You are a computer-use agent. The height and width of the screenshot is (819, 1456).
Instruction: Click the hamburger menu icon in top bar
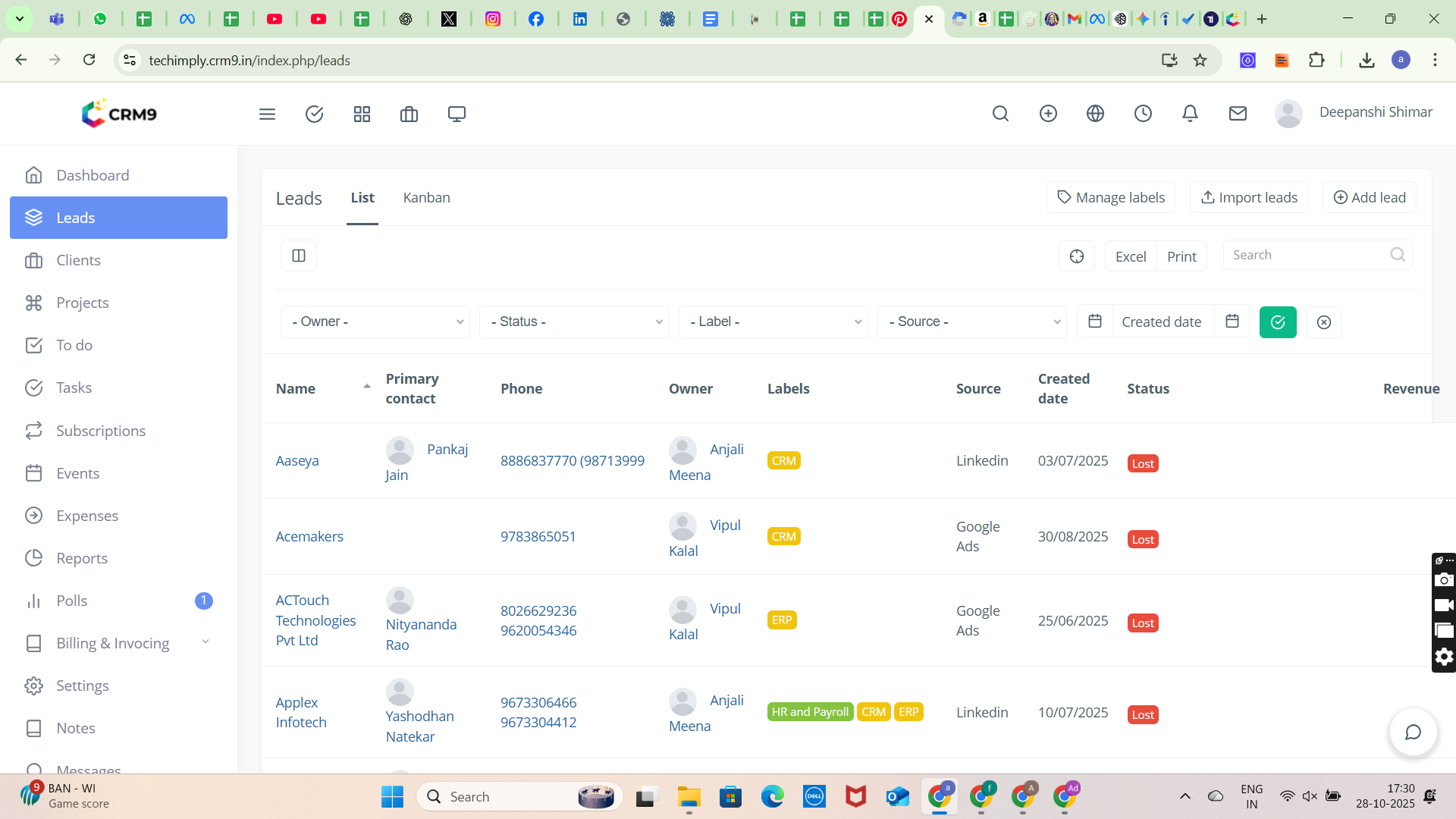pyautogui.click(x=267, y=114)
